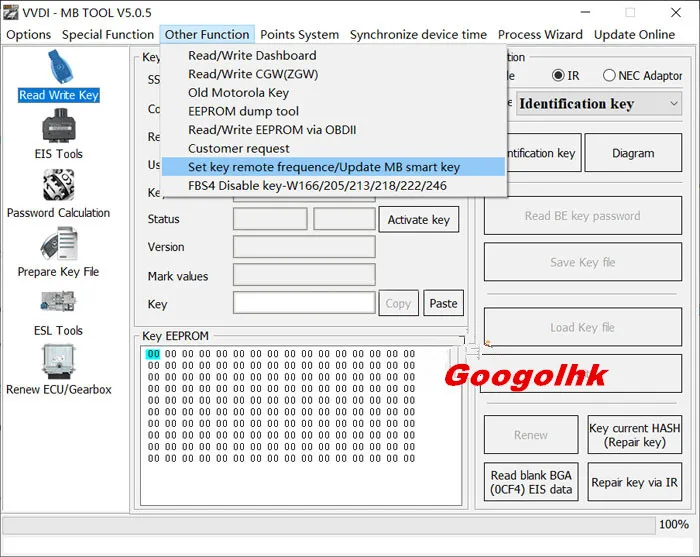The width and height of the screenshot is (700, 557).
Task: Click the partially hidden Identification key button
Action: [x=544, y=153]
